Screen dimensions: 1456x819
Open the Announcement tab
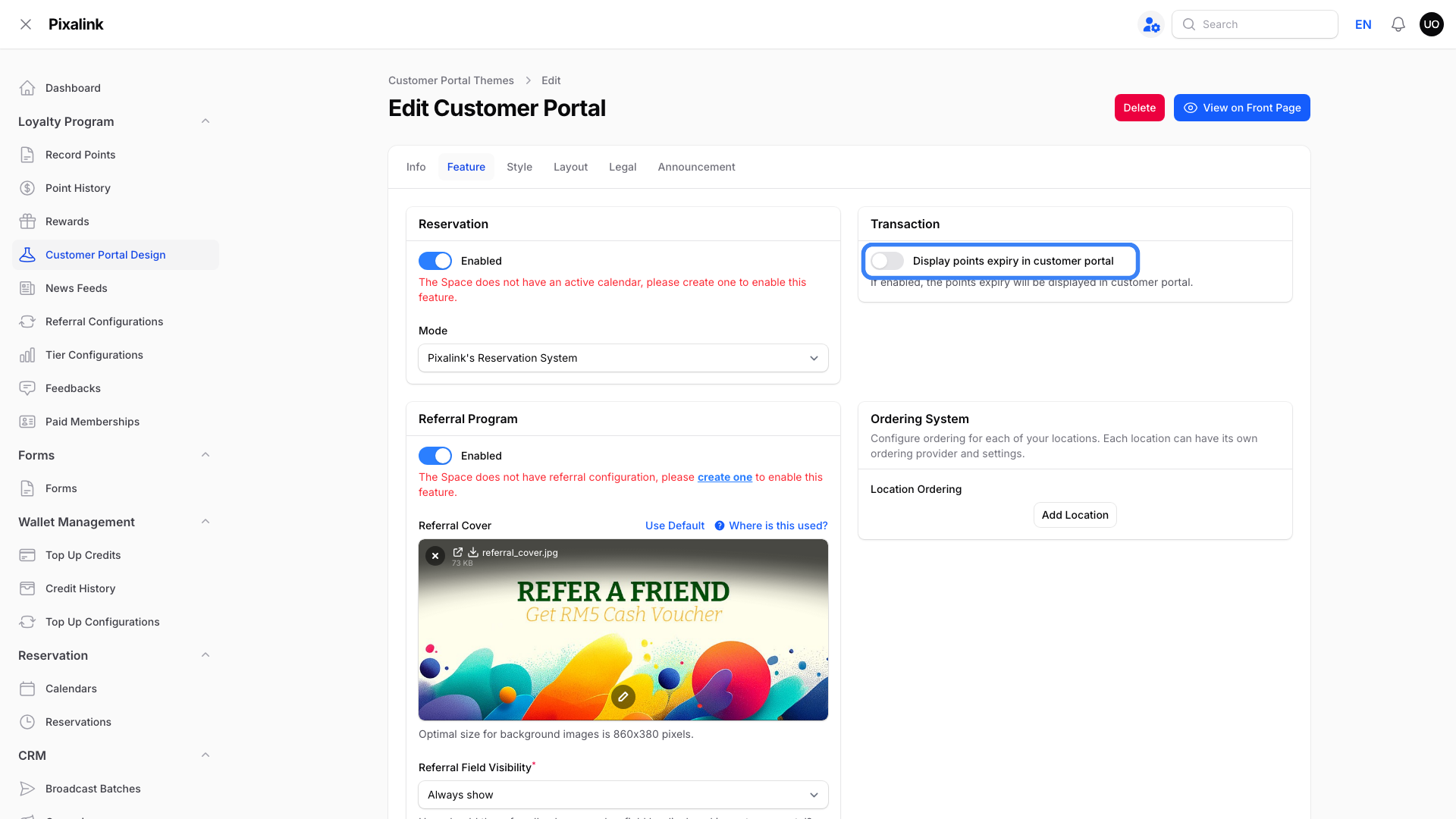pyautogui.click(x=696, y=167)
